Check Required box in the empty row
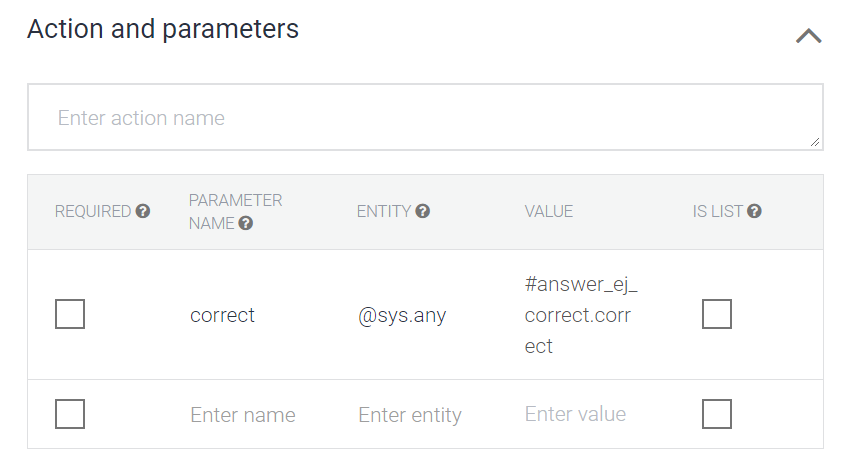The image size is (847, 462). 70,414
